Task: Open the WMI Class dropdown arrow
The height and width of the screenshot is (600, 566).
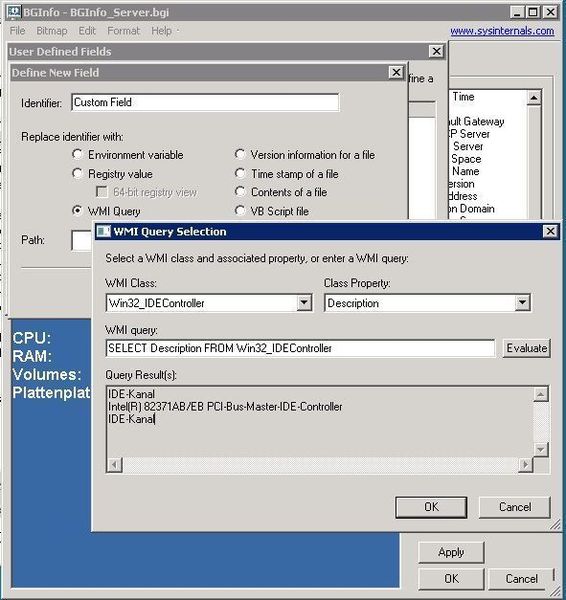Action: pos(304,303)
